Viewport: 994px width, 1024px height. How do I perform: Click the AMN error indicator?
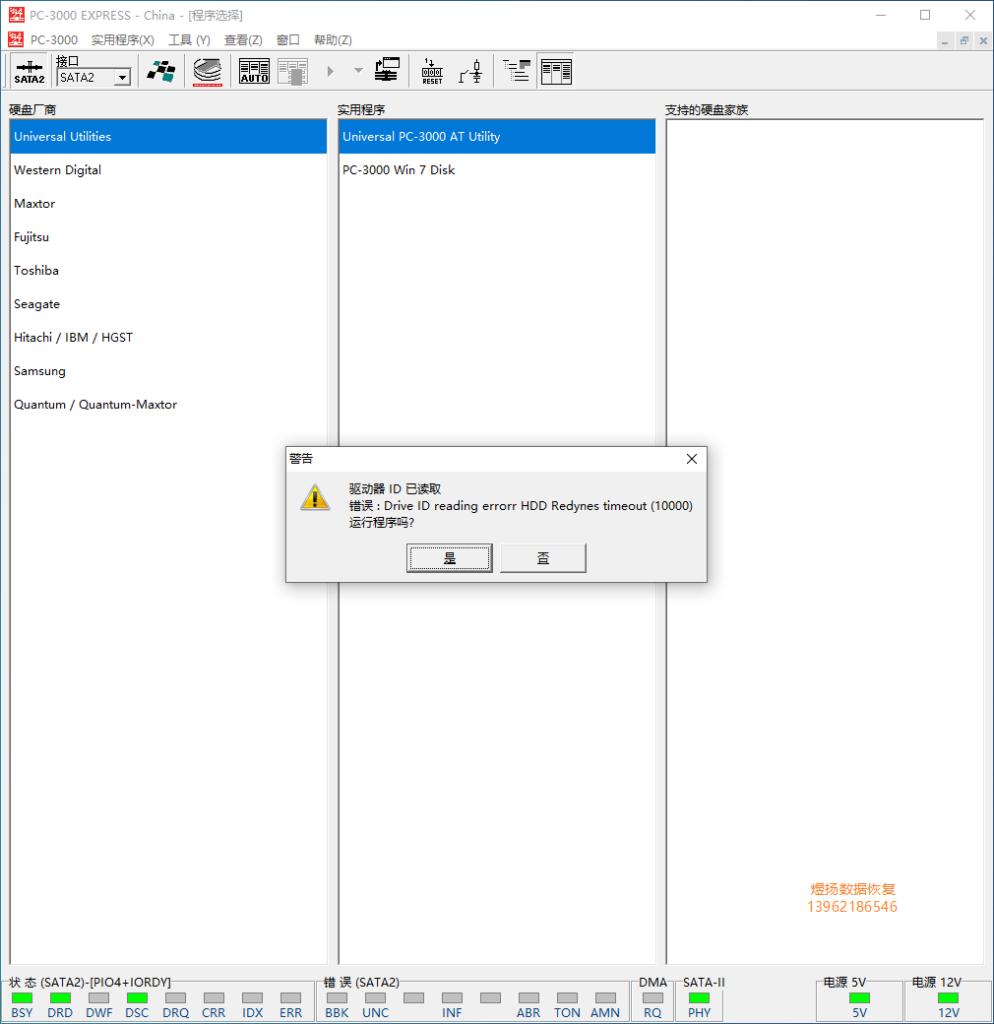click(x=605, y=998)
